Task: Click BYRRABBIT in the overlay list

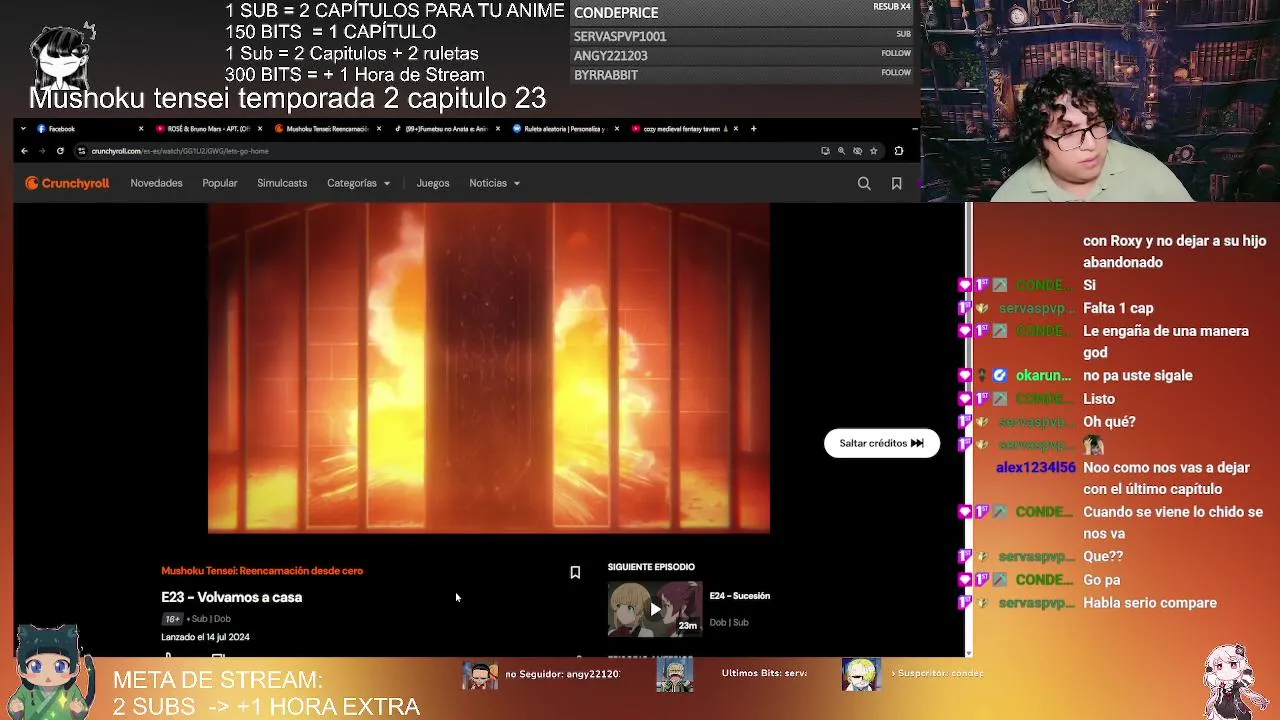Action: (x=606, y=75)
